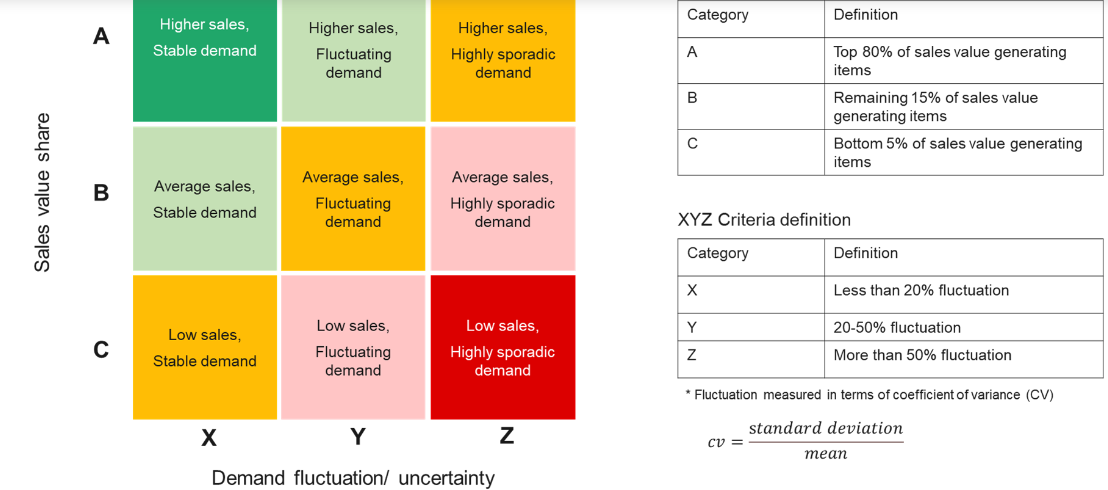Click the dark green AX cell 'Higher sales, Stable demand'
This screenshot has width=1108, height=490.
[205, 61]
